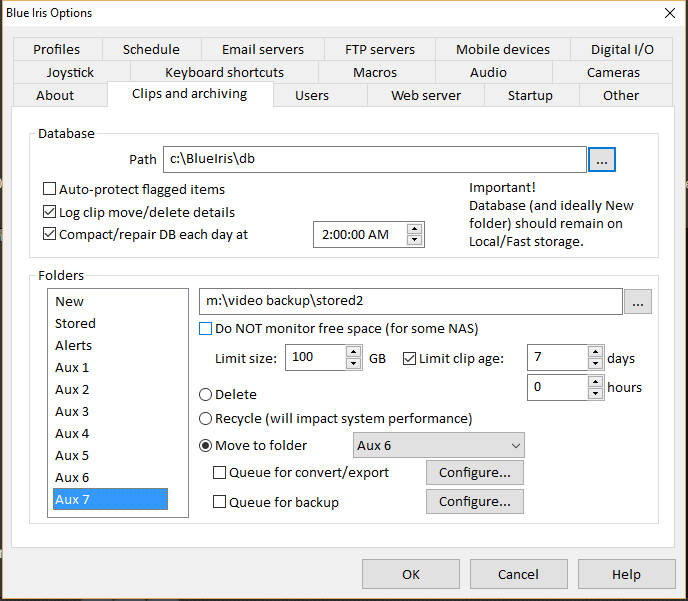Browse for the database path folder
The width and height of the screenshot is (688, 601).
pos(602,159)
